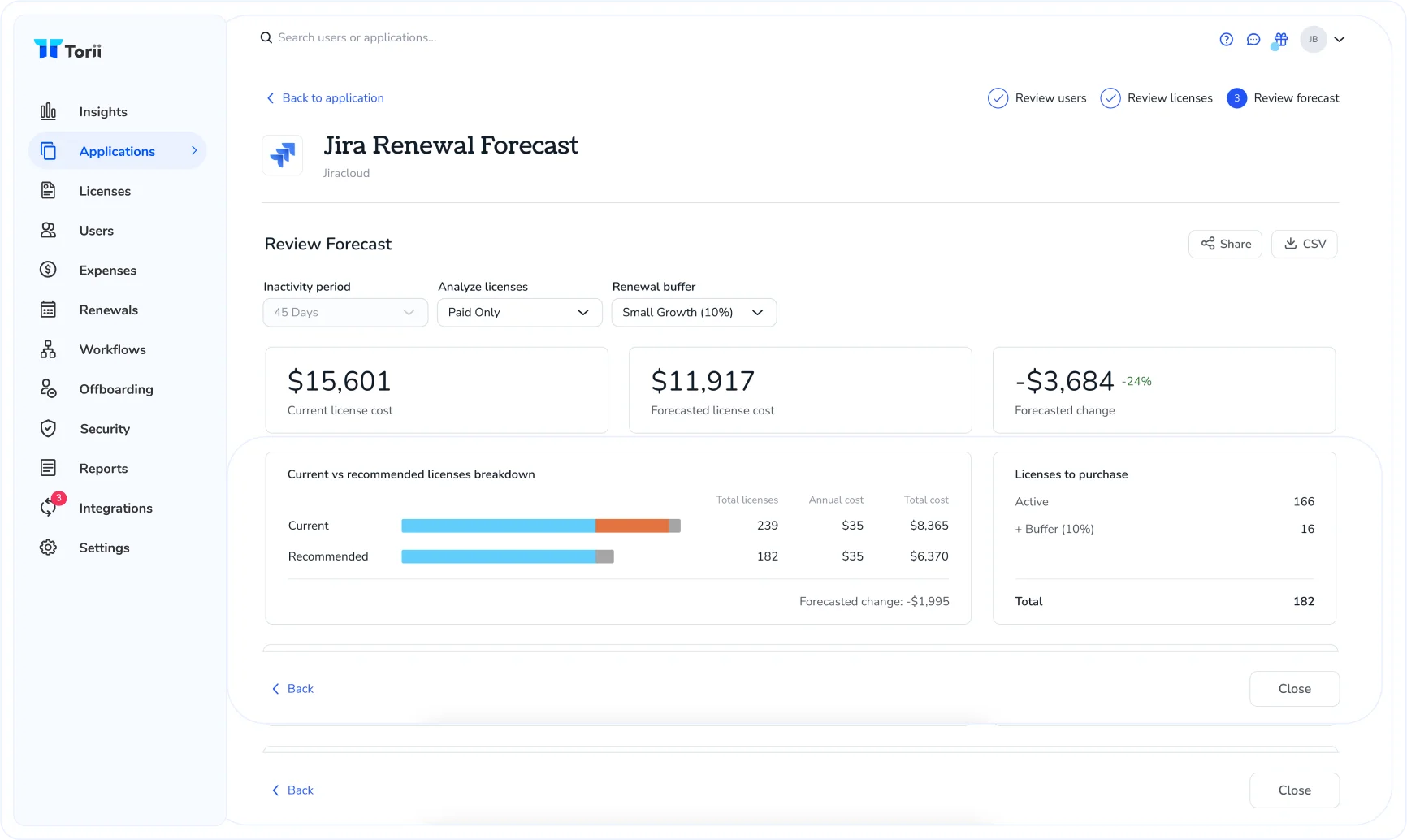Click Review users checkmark step icon
Image resolution: width=1407 pixels, height=840 pixels.
998,98
